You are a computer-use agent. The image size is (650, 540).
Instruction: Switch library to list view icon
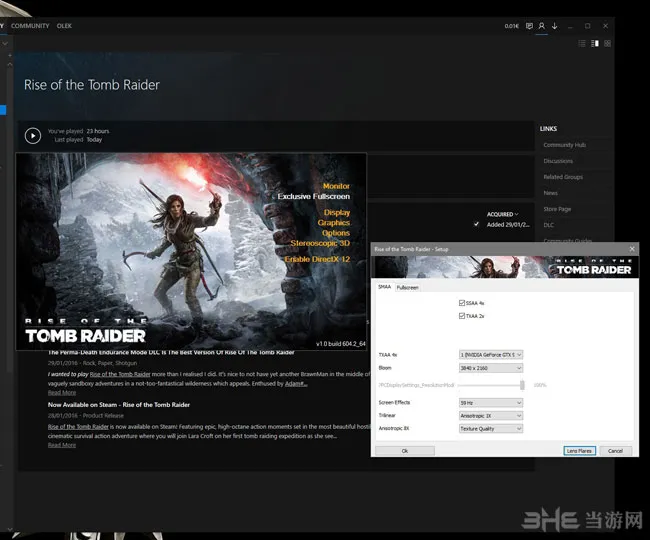click(x=582, y=44)
